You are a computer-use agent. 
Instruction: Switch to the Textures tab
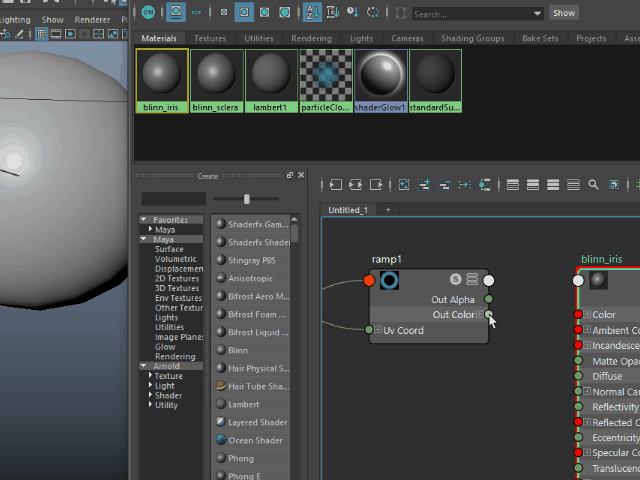[x=210, y=39]
